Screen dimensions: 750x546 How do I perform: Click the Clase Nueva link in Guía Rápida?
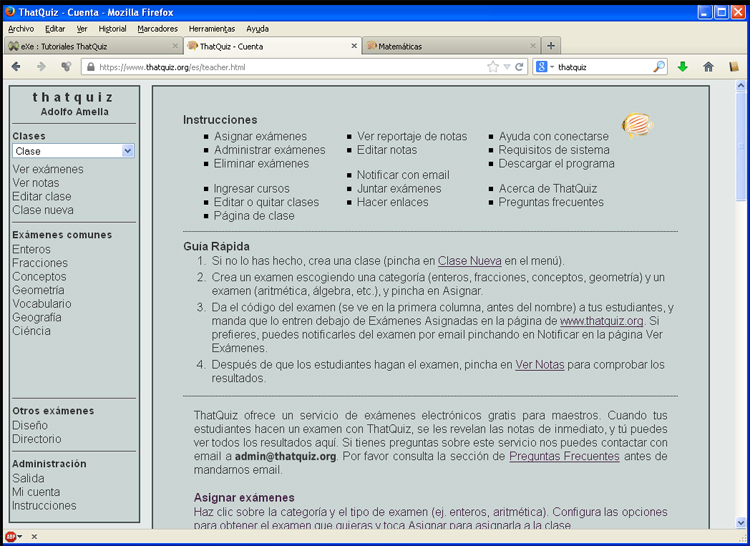pos(470,261)
